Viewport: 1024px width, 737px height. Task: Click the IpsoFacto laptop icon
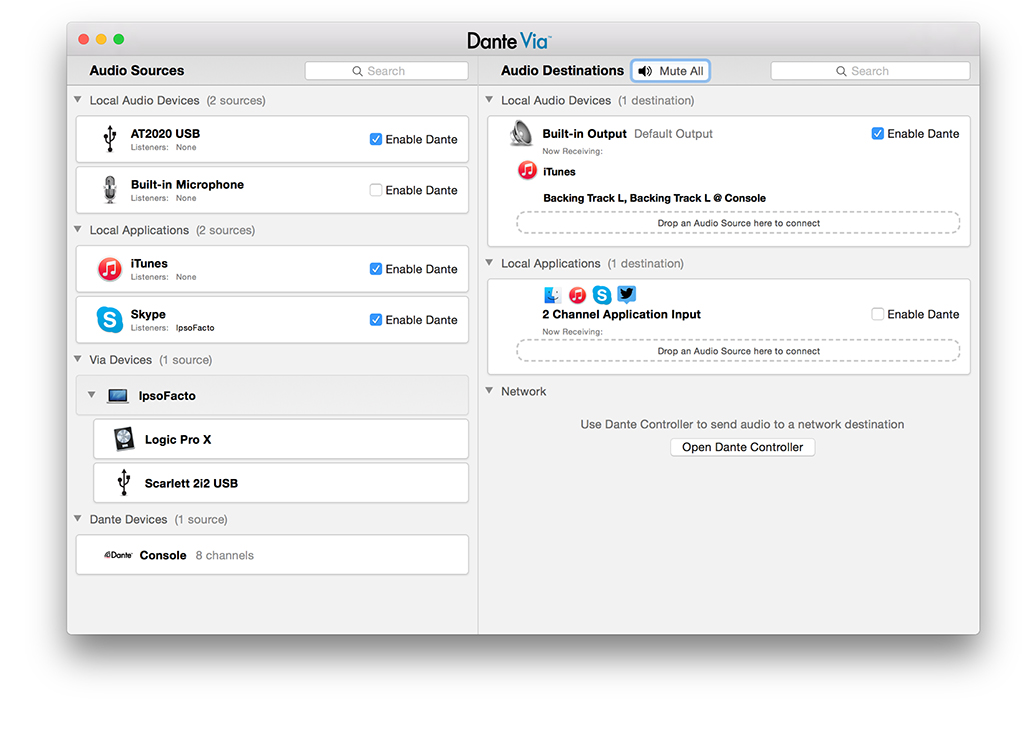point(118,396)
